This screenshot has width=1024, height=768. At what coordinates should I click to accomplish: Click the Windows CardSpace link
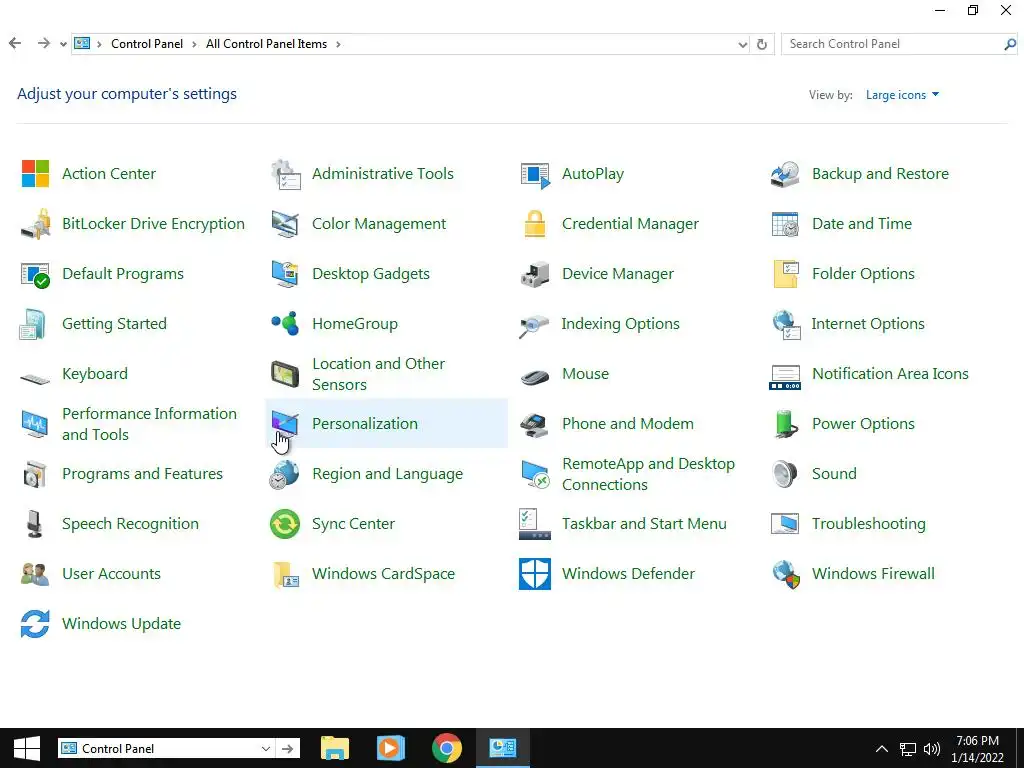coord(383,574)
